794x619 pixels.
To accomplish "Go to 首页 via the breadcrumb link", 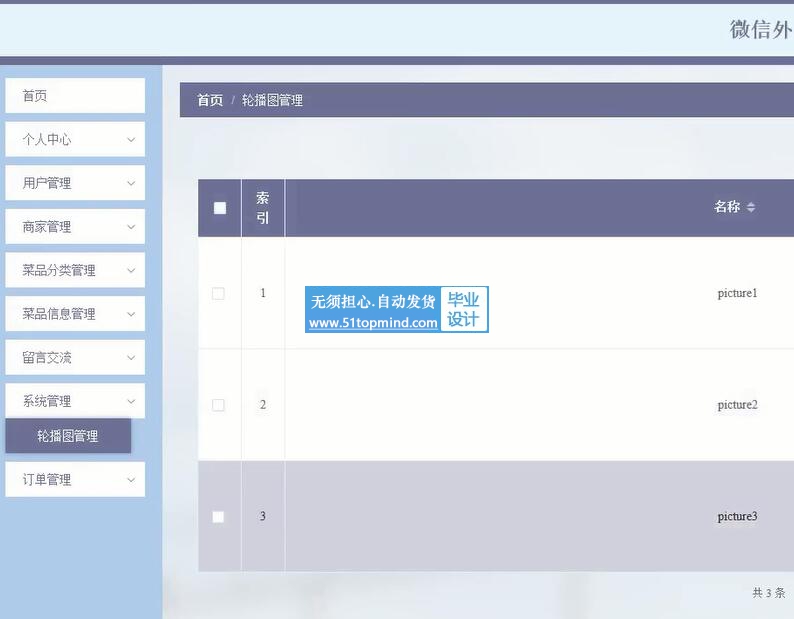I will coord(210,100).
